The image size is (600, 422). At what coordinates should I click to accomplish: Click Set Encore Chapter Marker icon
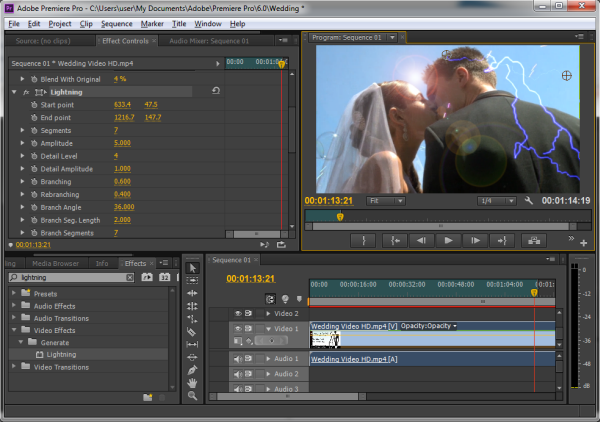point(285,299)
